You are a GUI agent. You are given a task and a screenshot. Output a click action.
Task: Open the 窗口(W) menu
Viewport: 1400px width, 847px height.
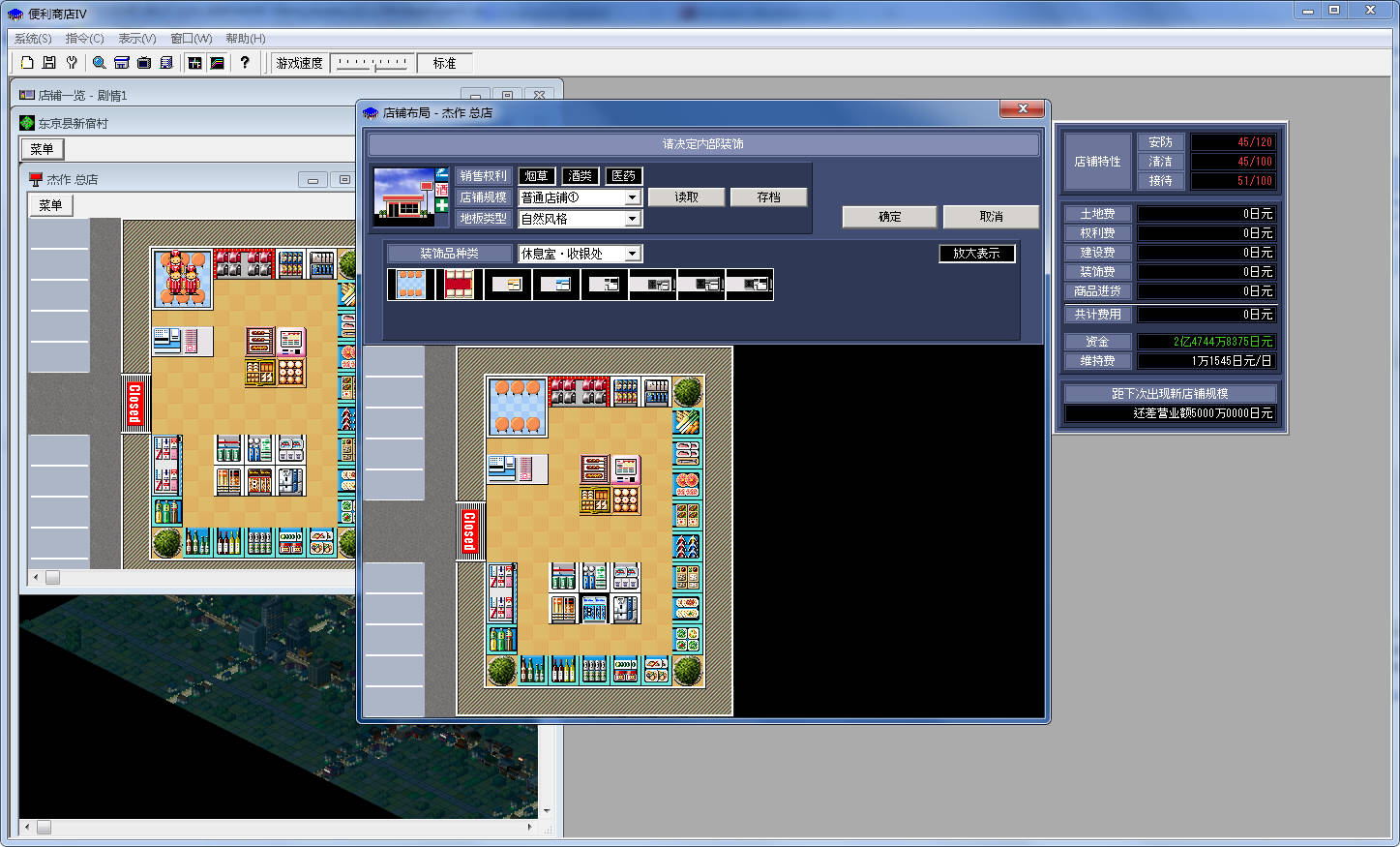click(x=191, y=39)
